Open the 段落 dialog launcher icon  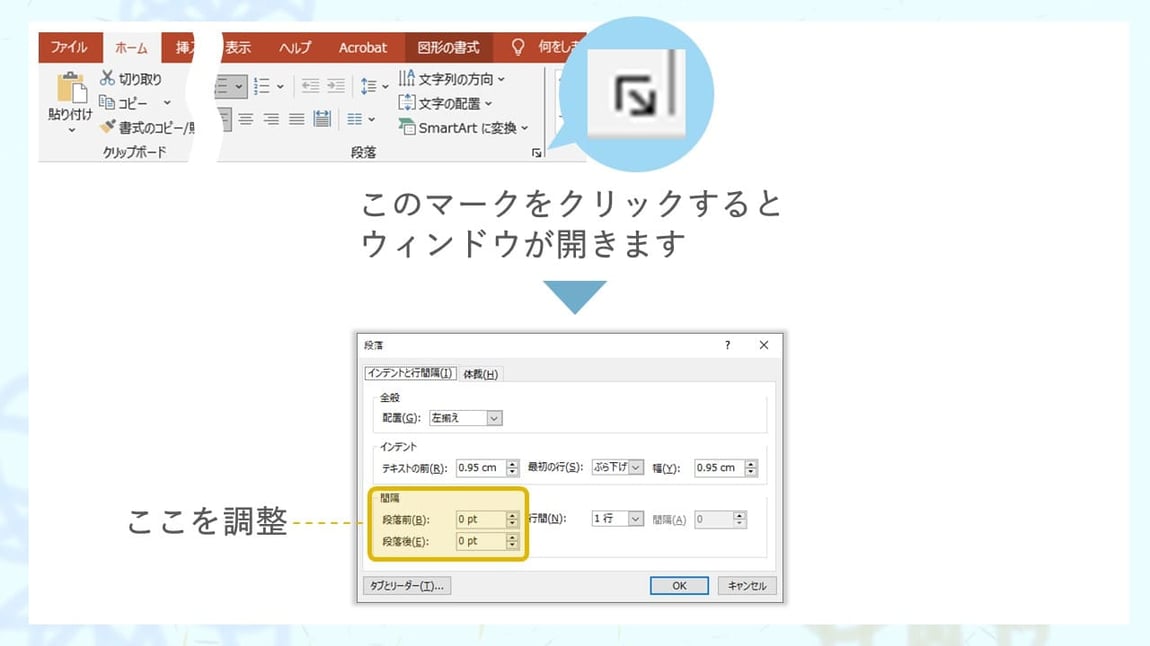tap(536, 151)
